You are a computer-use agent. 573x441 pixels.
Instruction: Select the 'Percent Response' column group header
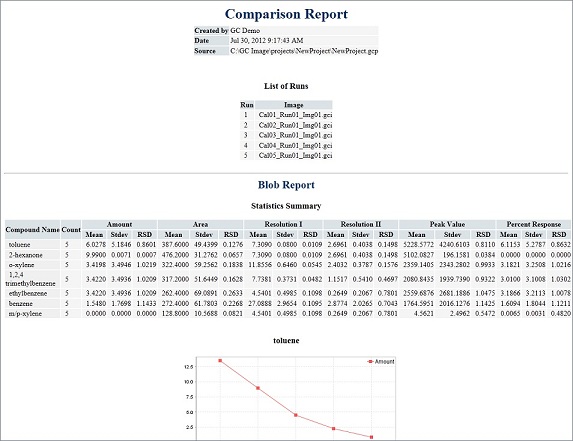pos(534,224)
